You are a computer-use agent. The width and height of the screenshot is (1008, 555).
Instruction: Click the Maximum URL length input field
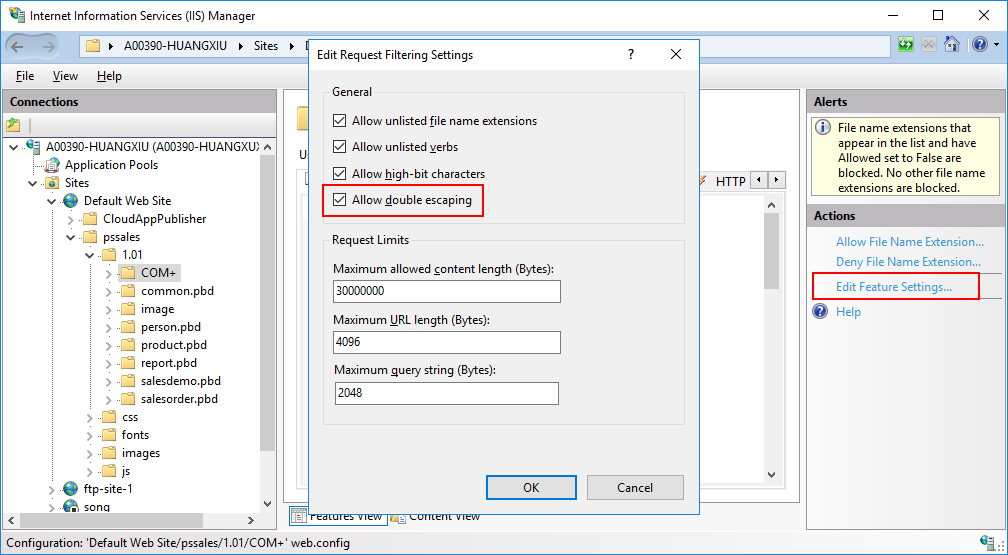click(447, 342)
